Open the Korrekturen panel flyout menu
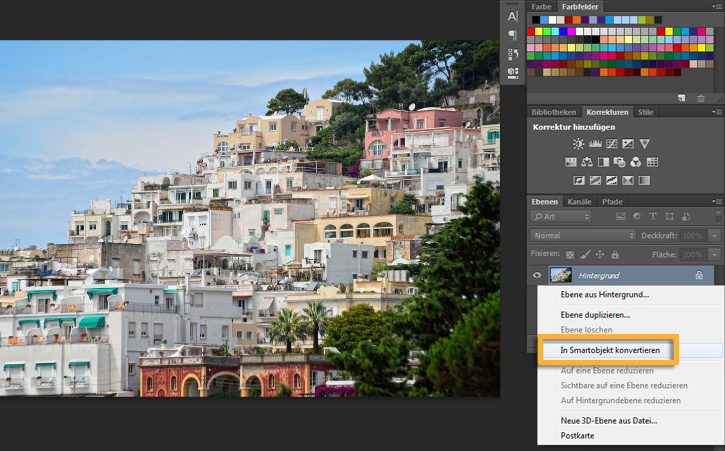 coord(717,112)
